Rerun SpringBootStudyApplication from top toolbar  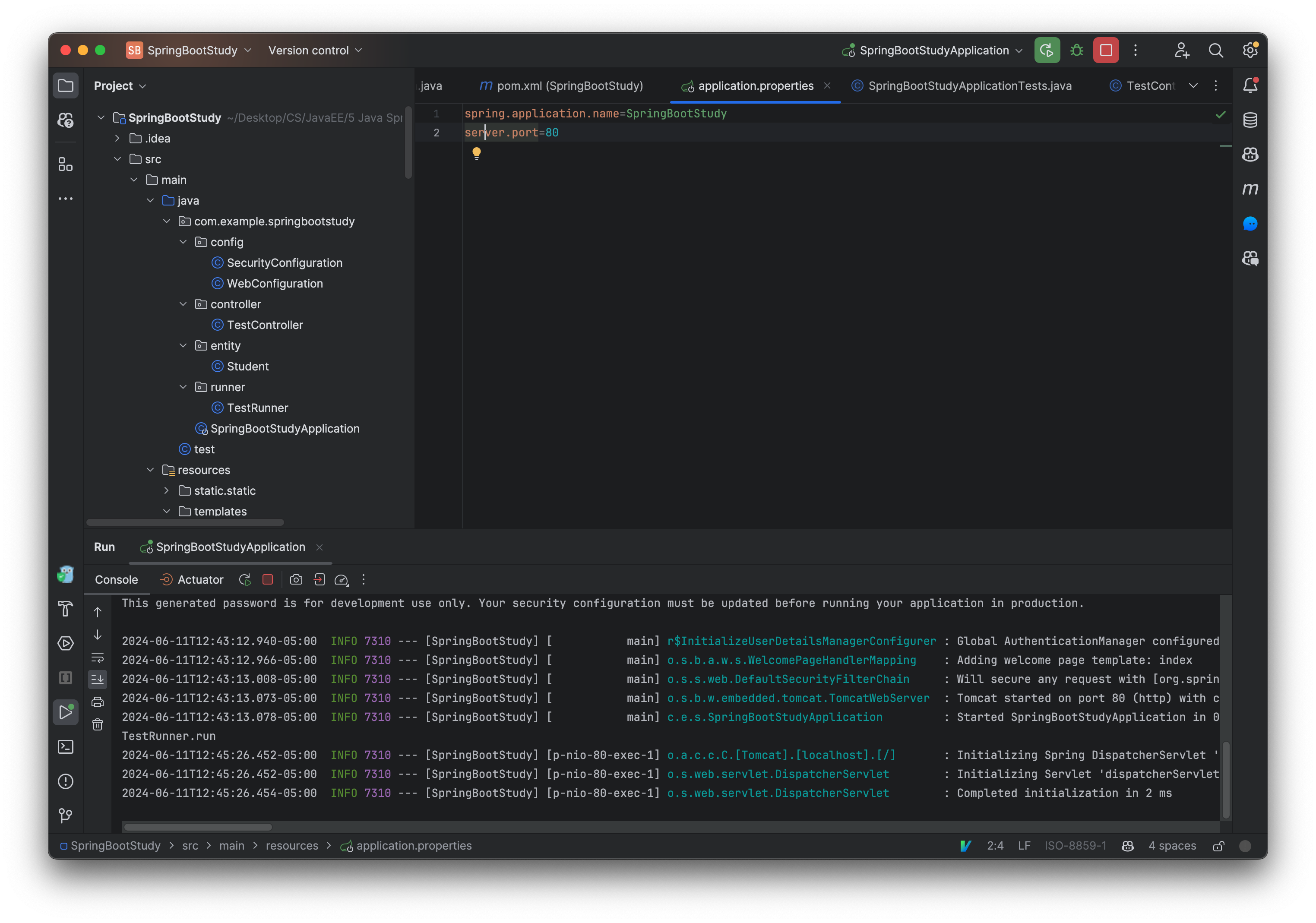pos(1047,51)
